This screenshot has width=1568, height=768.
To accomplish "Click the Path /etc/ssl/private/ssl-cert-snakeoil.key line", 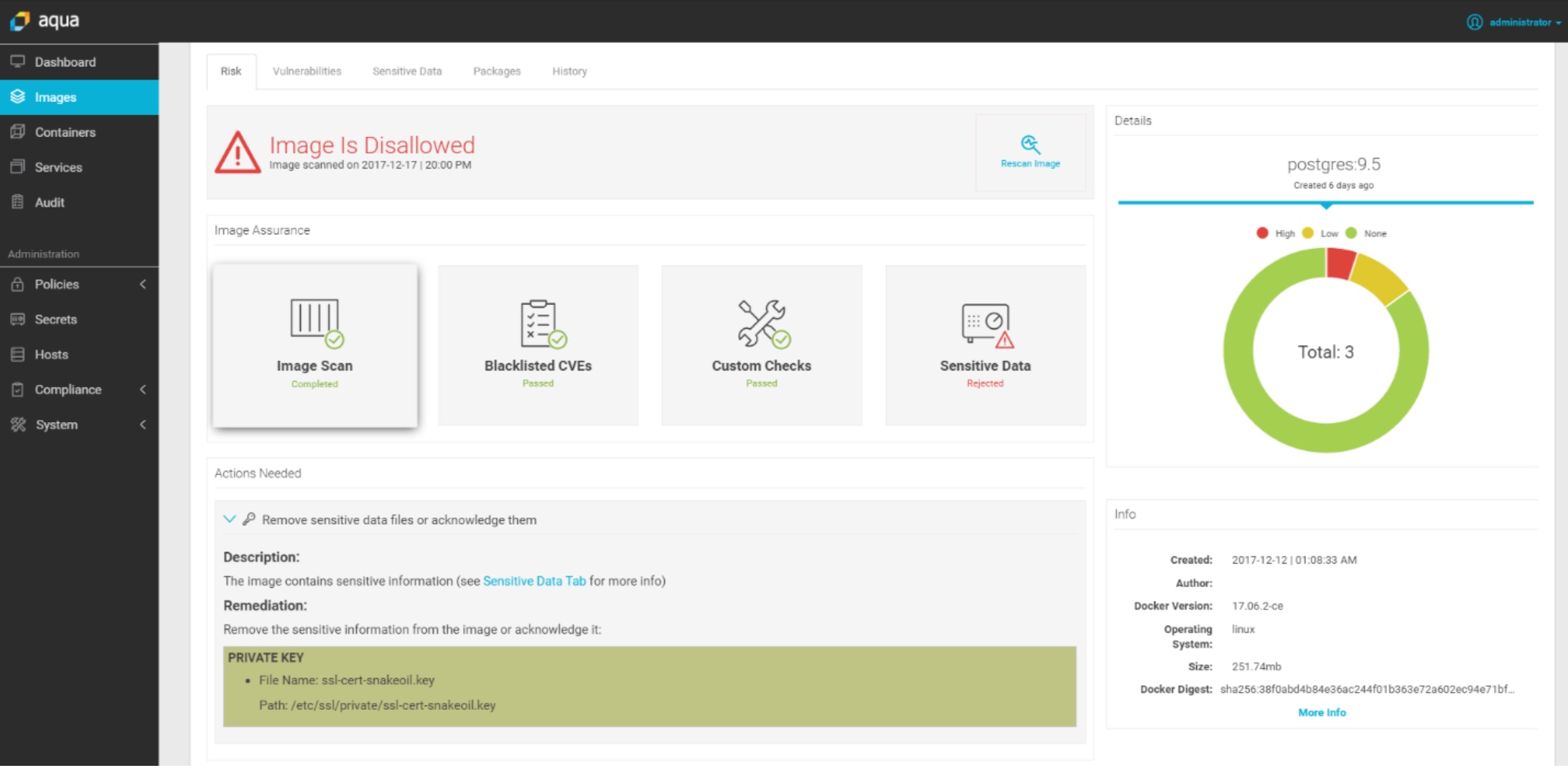I will tap(377, 705).
